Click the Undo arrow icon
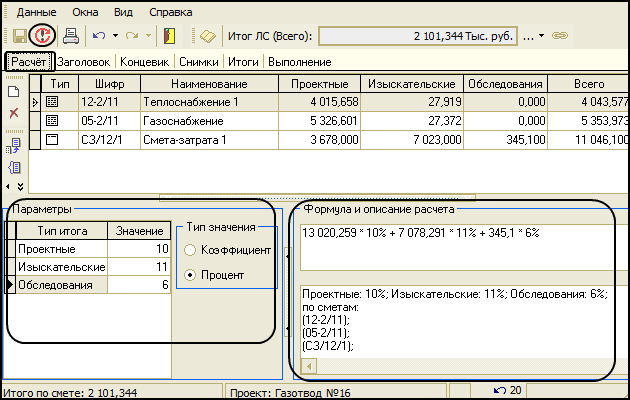 pos(99,36)
